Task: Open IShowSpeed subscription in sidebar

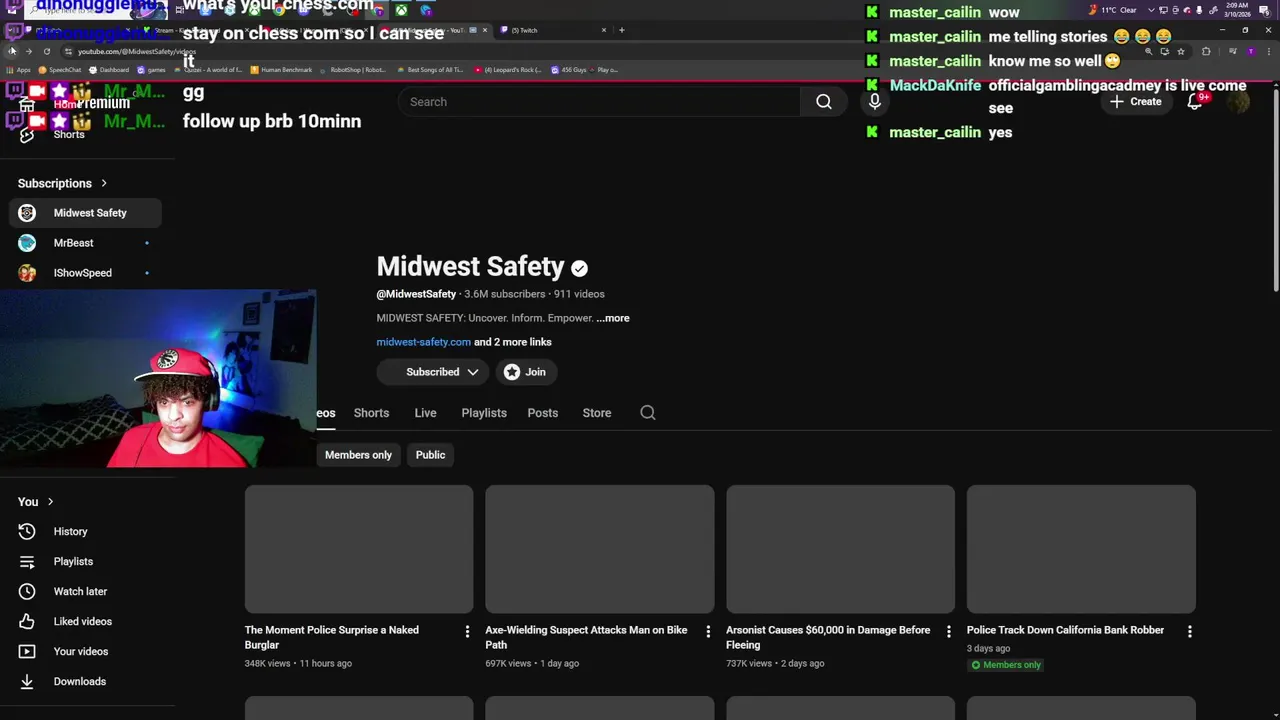Action: (86, 273)
